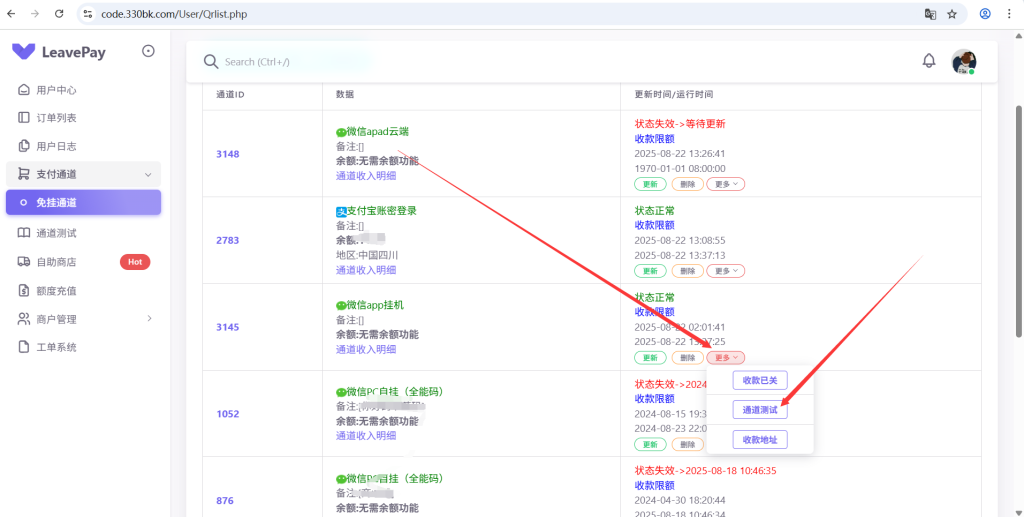This screenshot has width=1024, height=517.
Task: Click the translate page icon
Action: click(x=931, y=14)
